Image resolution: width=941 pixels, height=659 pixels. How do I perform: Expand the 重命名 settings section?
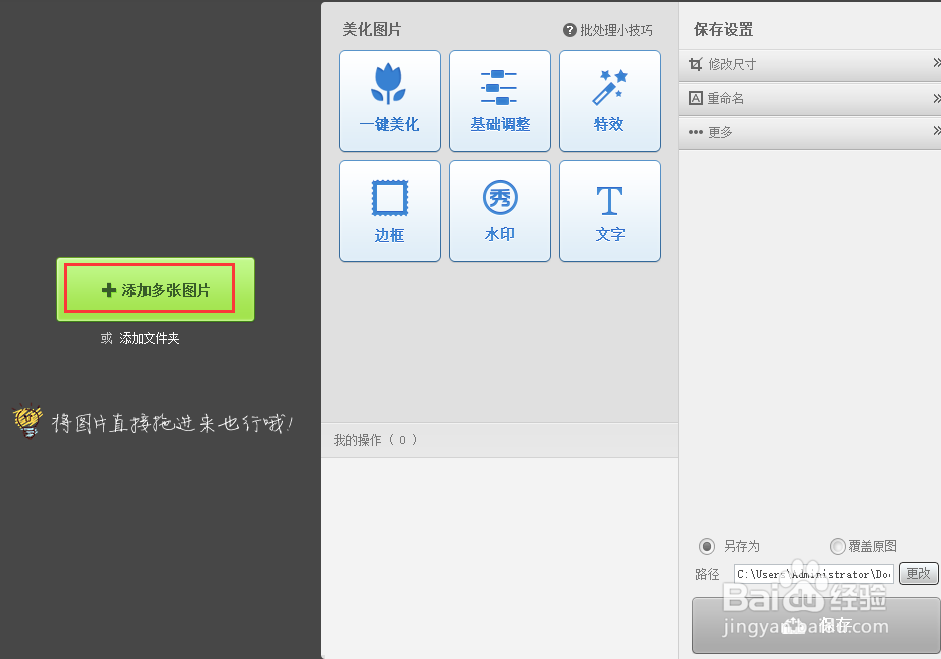click(x=935, y=98)
